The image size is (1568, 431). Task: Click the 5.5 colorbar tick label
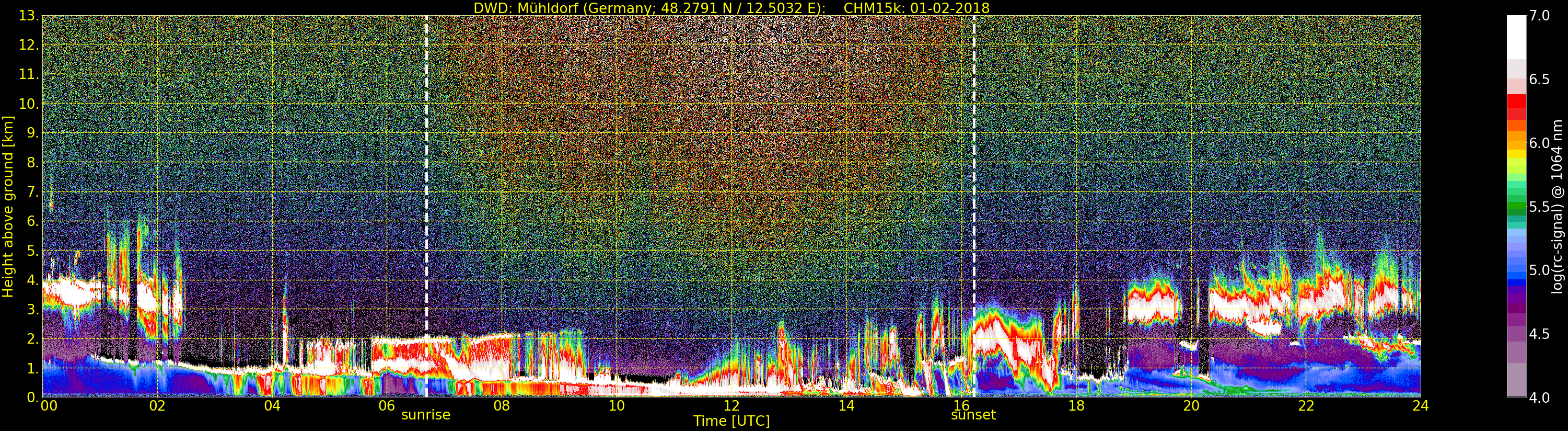[1539, 207]
